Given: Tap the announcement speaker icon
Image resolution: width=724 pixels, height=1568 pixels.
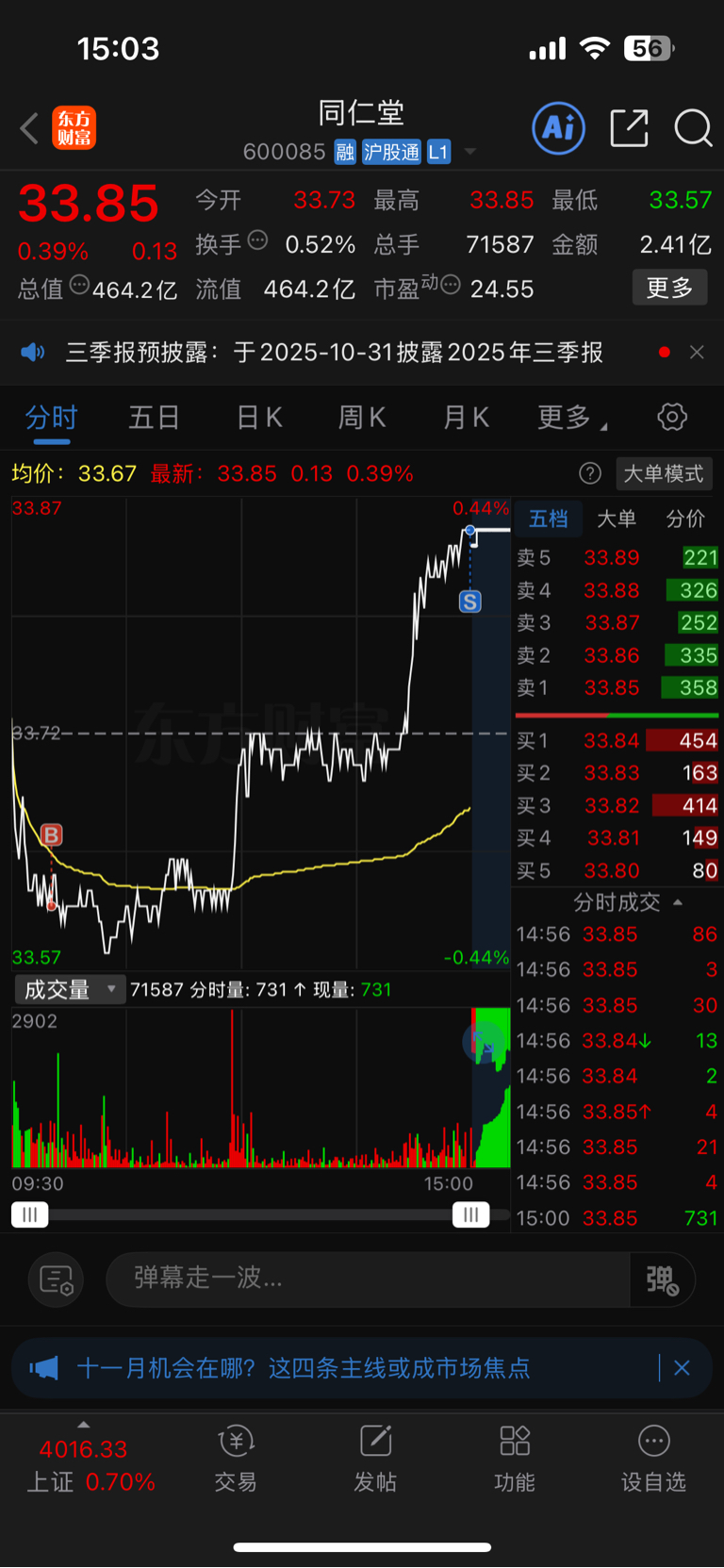Looking at the screenshot, I should pos(33,353).
